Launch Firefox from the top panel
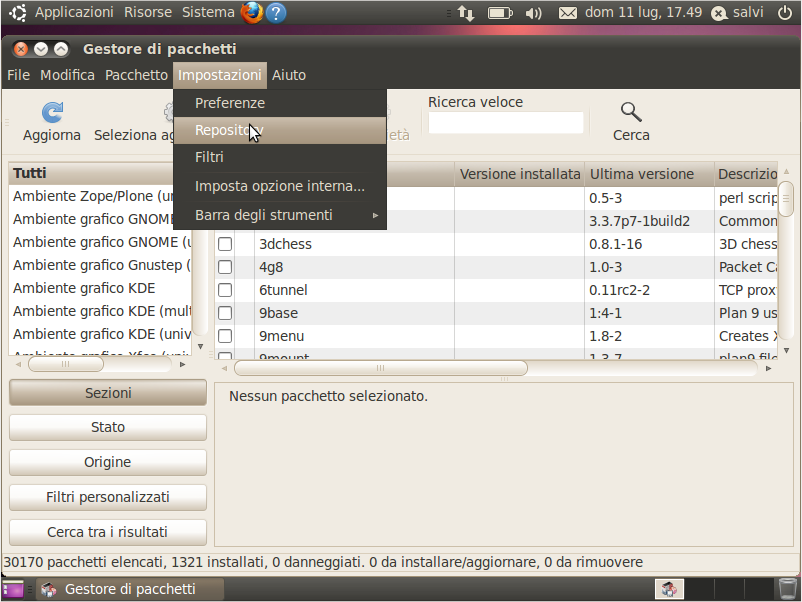This screenshot has width=802, height=602. point(252,12)
